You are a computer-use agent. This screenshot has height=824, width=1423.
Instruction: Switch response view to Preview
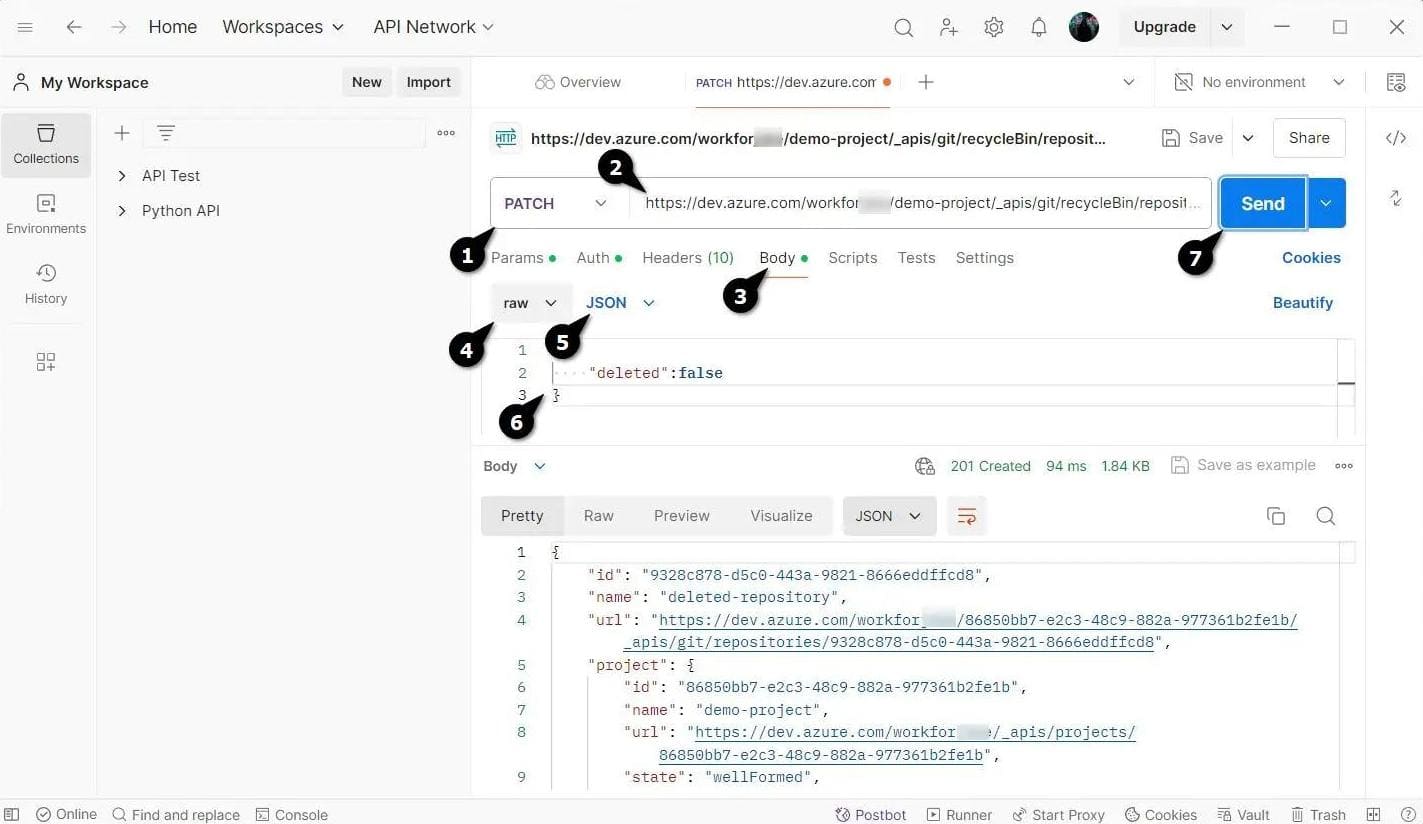pos(682,516)
